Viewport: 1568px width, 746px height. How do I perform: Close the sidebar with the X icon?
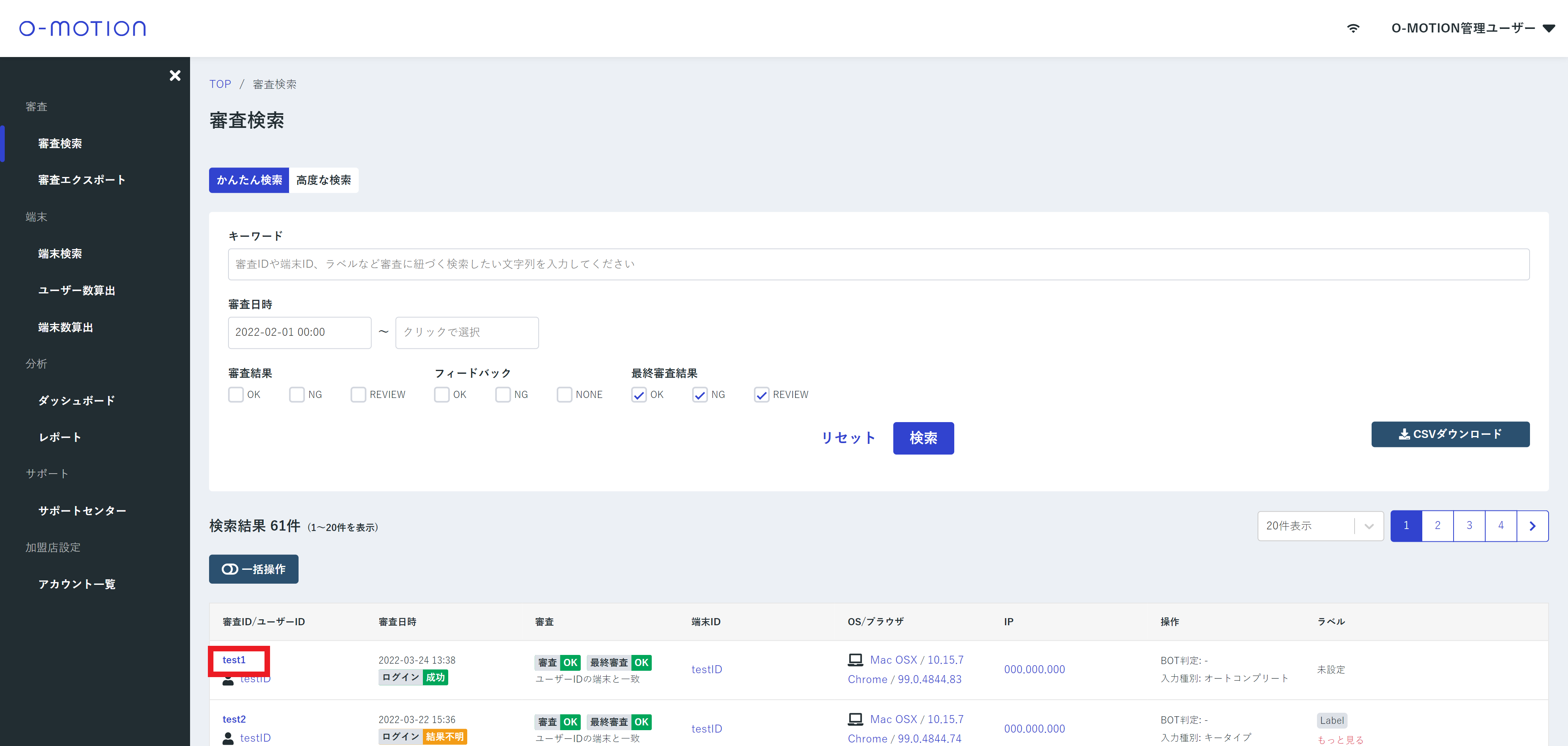coord(175,76)
